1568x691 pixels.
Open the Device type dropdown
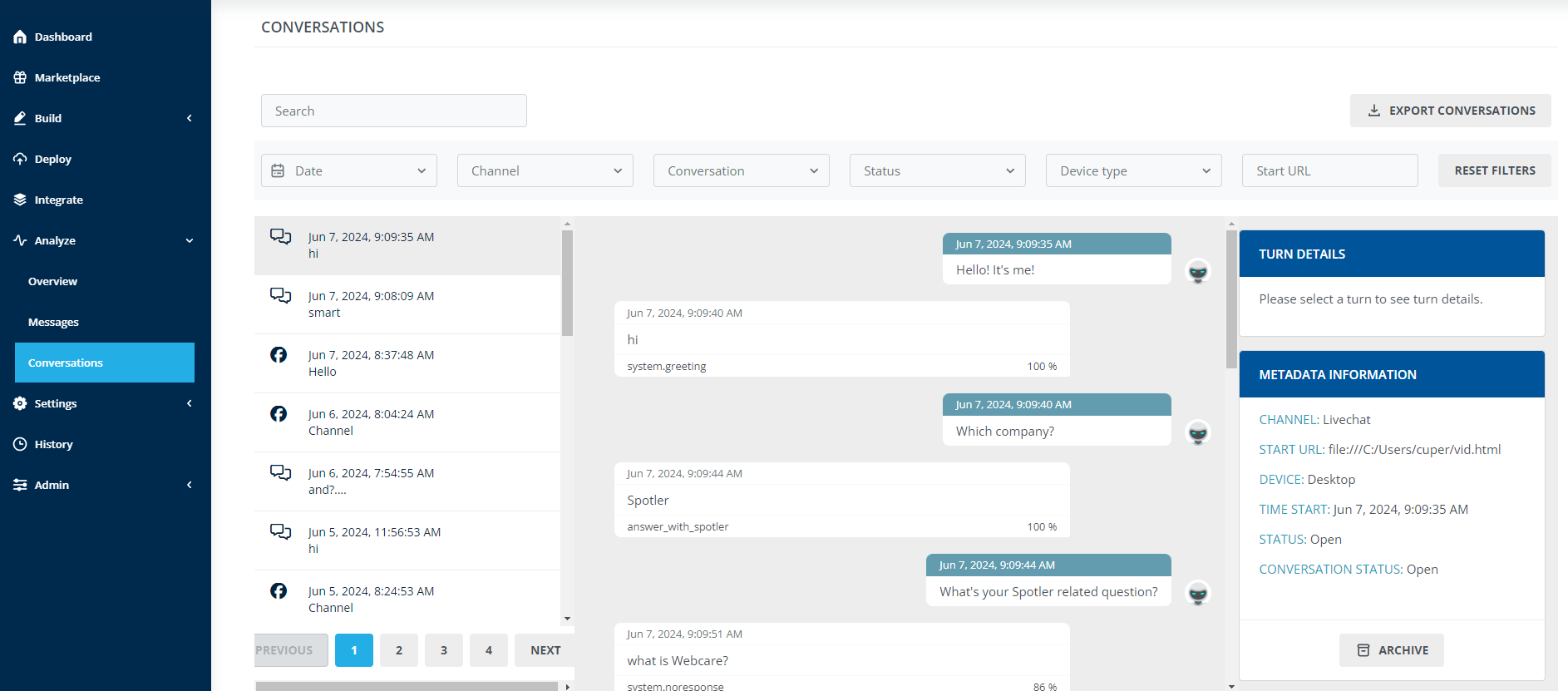click(1134, 170)
